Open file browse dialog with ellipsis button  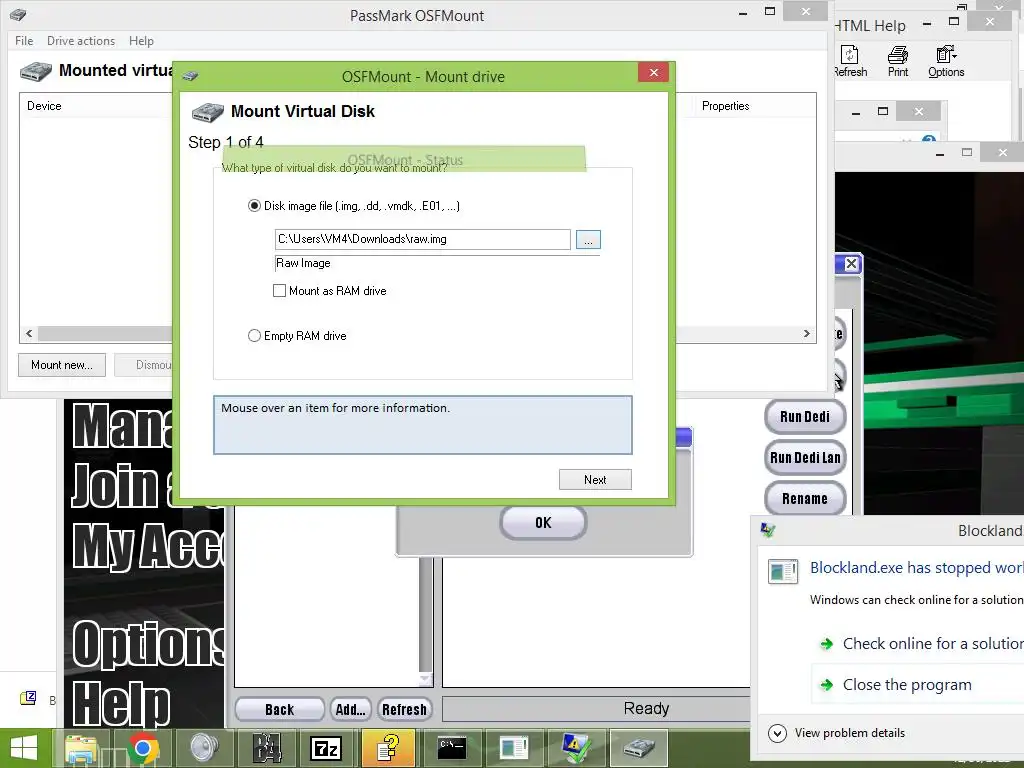[x=588, y=240]
